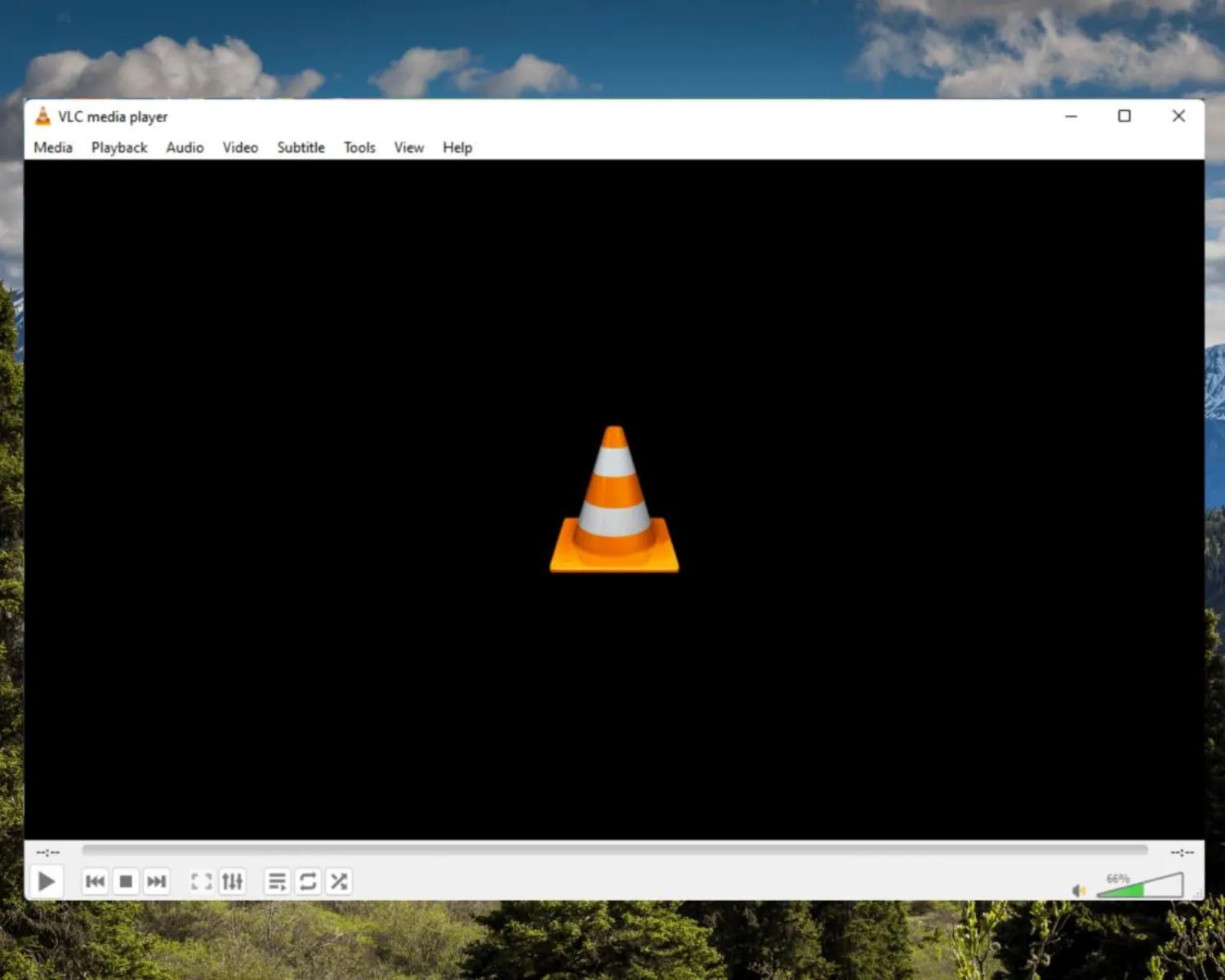Mute audio using the speaker icon
Screen dimensions: 1225x980
(1079, 889)
